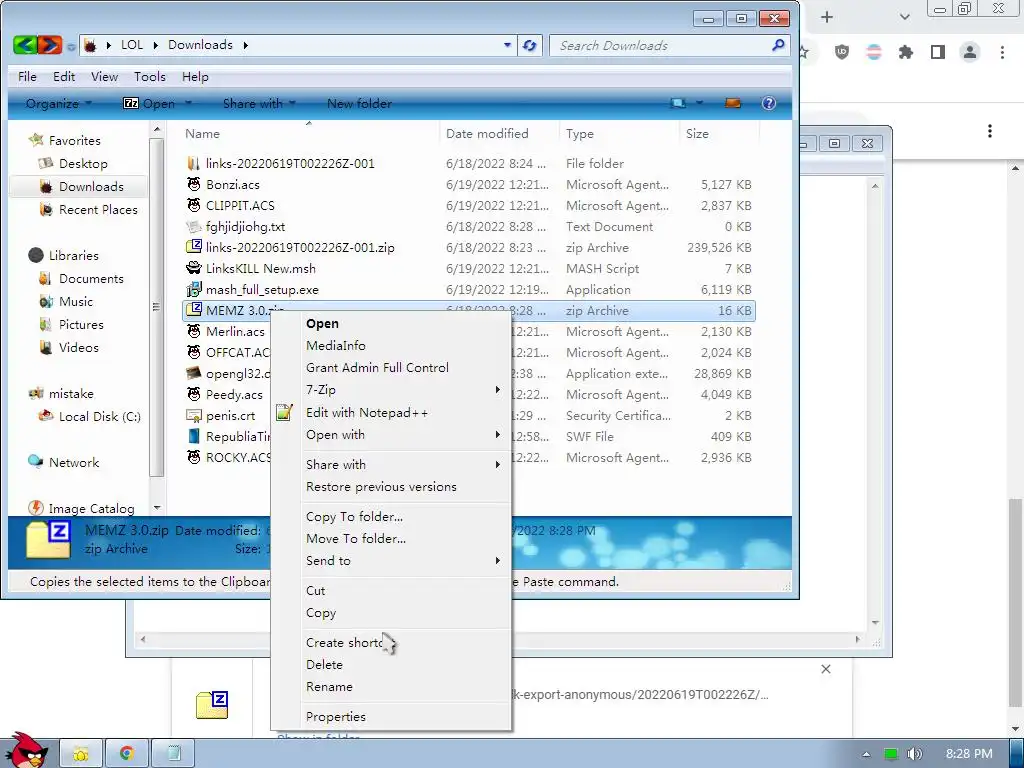Image resolution: width=1024 pixels, height=768 pixels.
Task: Click the volume speaker tray icon
Action: pos(914,754)
